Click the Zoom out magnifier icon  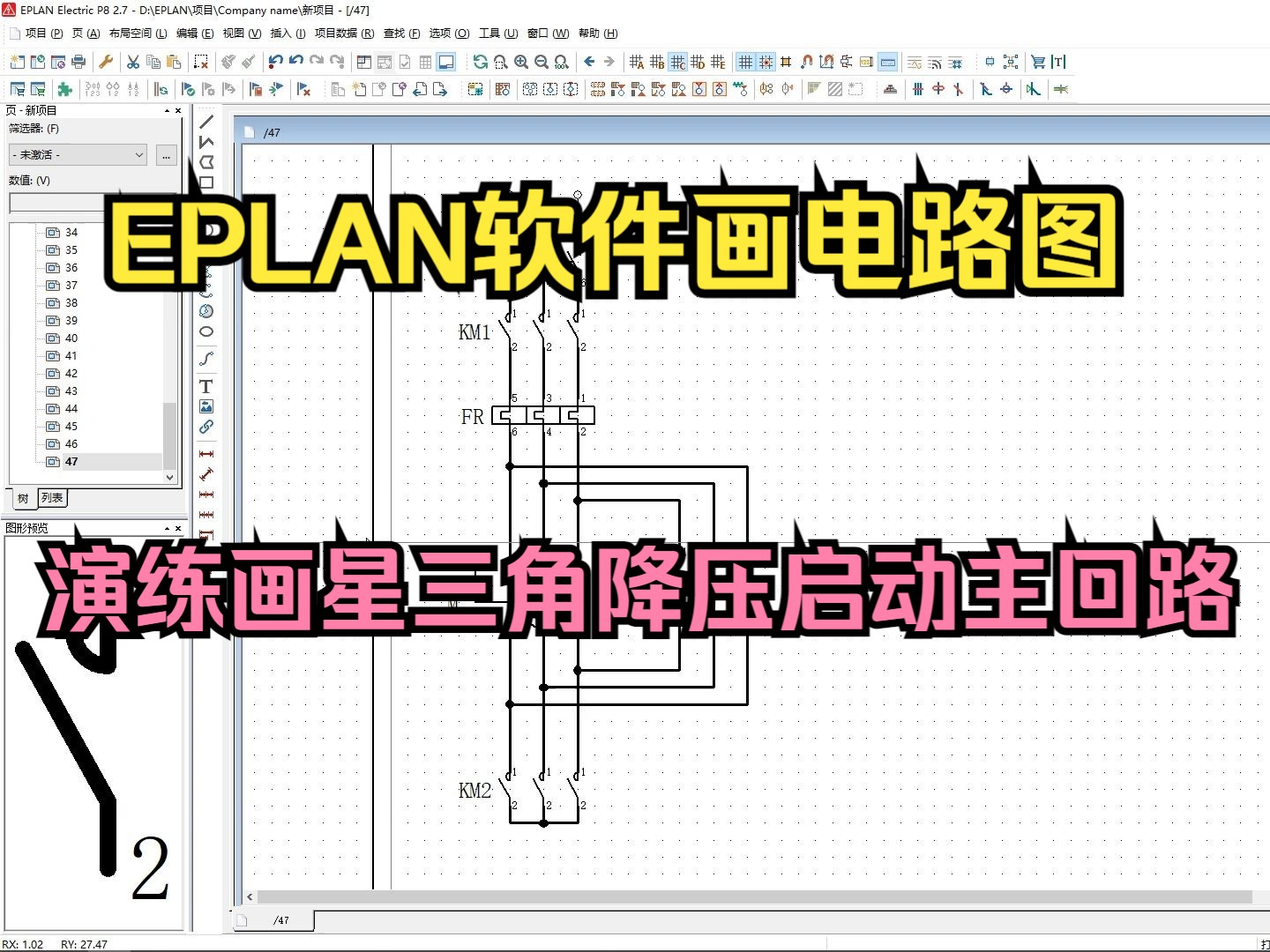pos(542,62)
